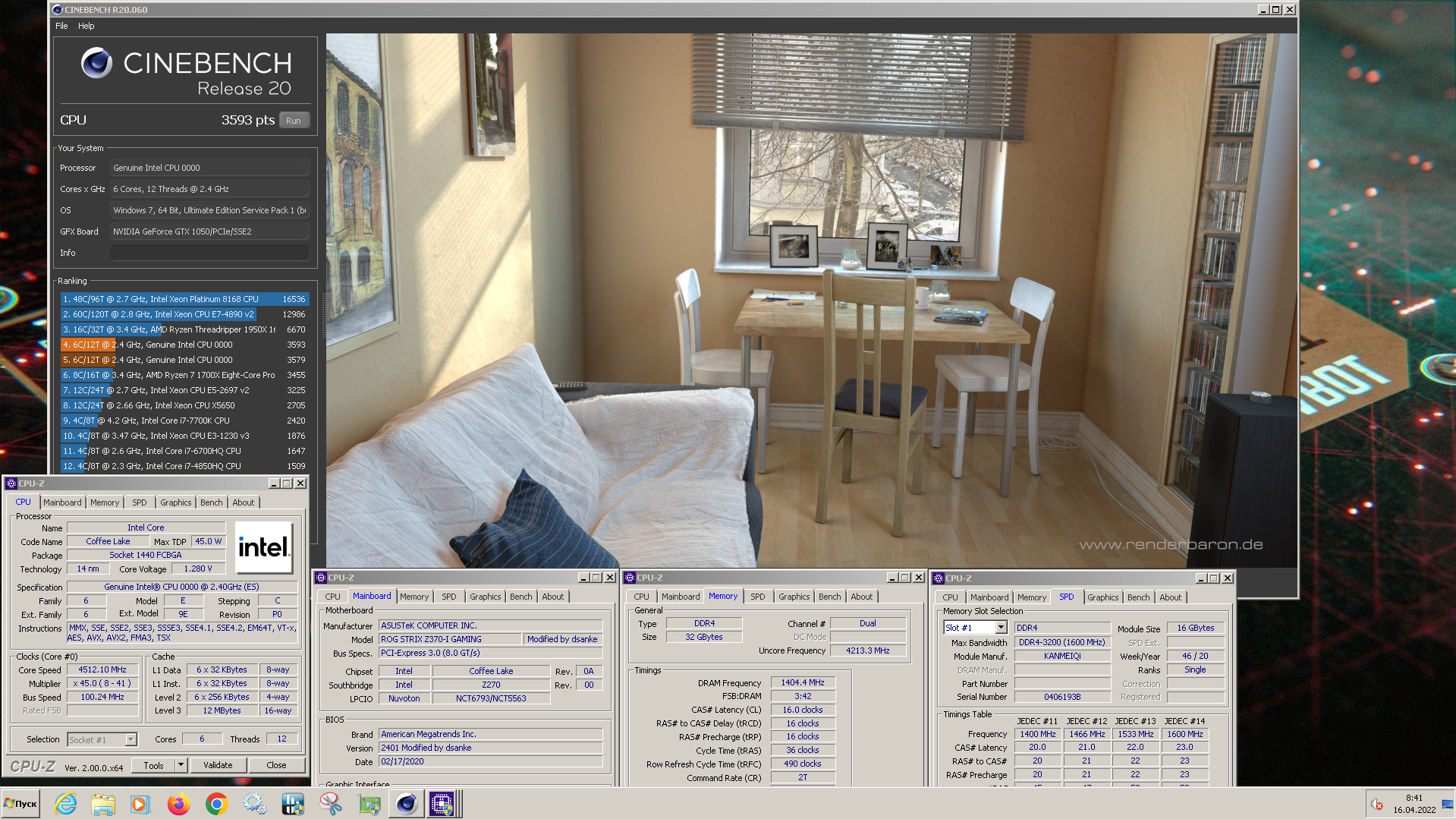This screenshot has width=1456, height=819.
Task: Open Memory tab in CPU-Z CPU window
Action: click(105, 502)
